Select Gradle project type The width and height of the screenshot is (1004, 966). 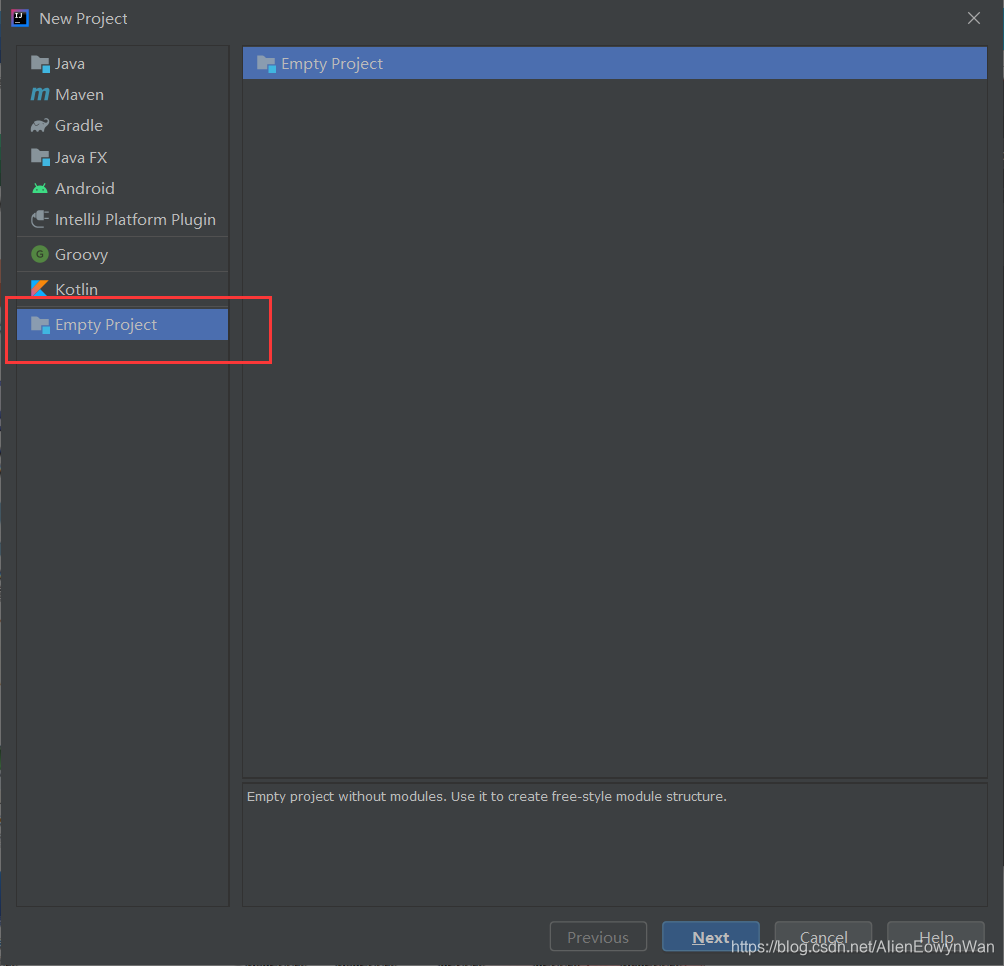click(x=122, y=125)
